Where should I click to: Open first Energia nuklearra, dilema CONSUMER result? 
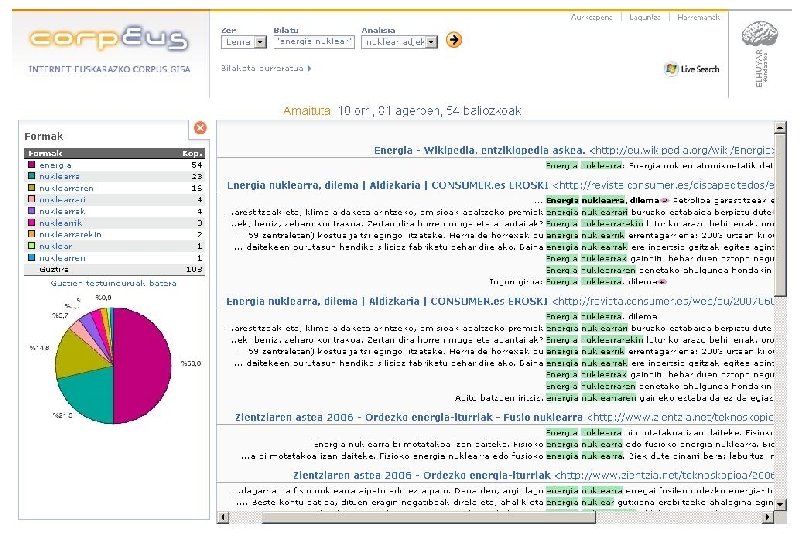[x=387, y=186]
